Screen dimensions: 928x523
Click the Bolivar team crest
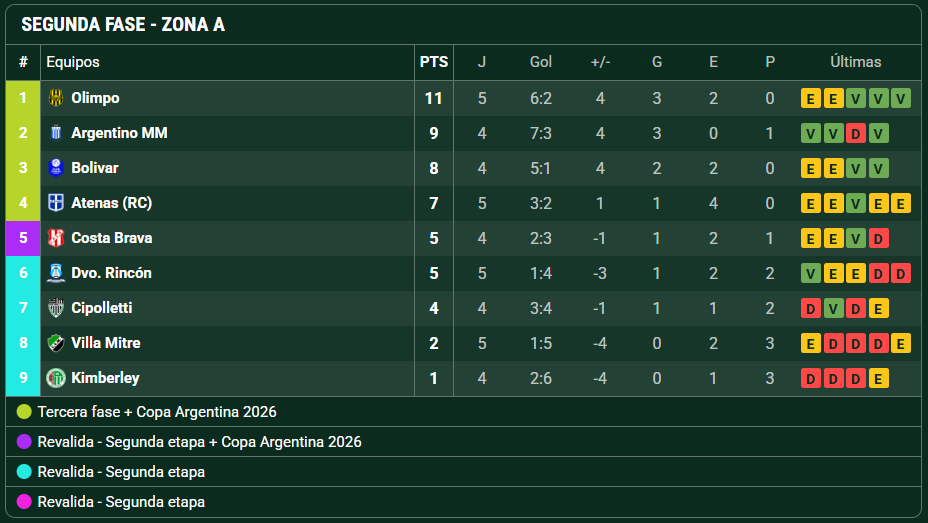[x=56, y=168]
